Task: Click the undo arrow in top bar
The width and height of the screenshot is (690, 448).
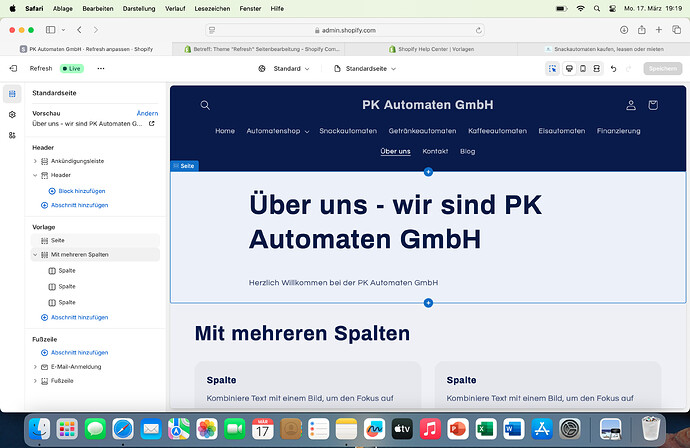Action: [613, 69]
